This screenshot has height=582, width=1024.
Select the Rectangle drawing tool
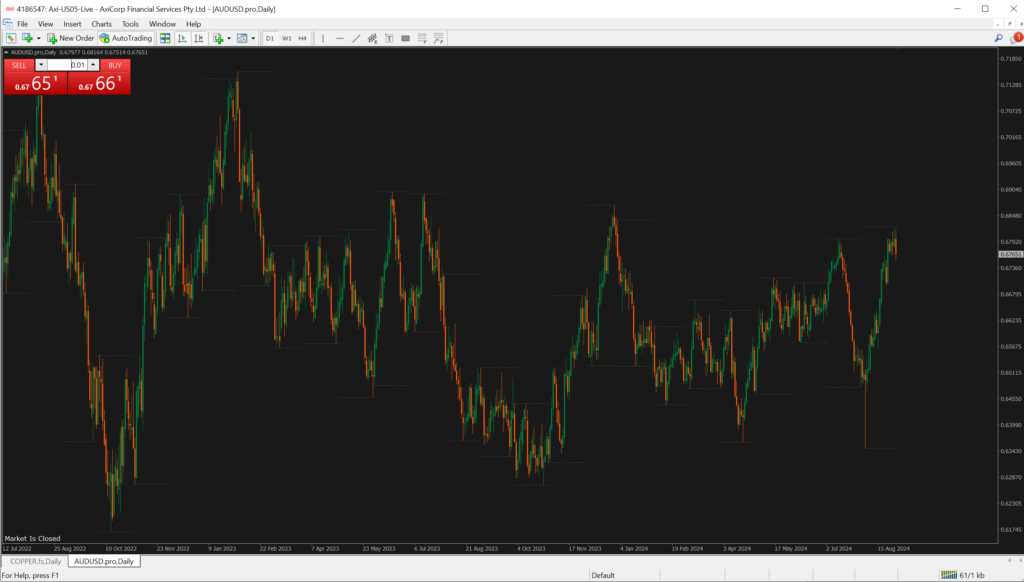click(x=406, y=39)
